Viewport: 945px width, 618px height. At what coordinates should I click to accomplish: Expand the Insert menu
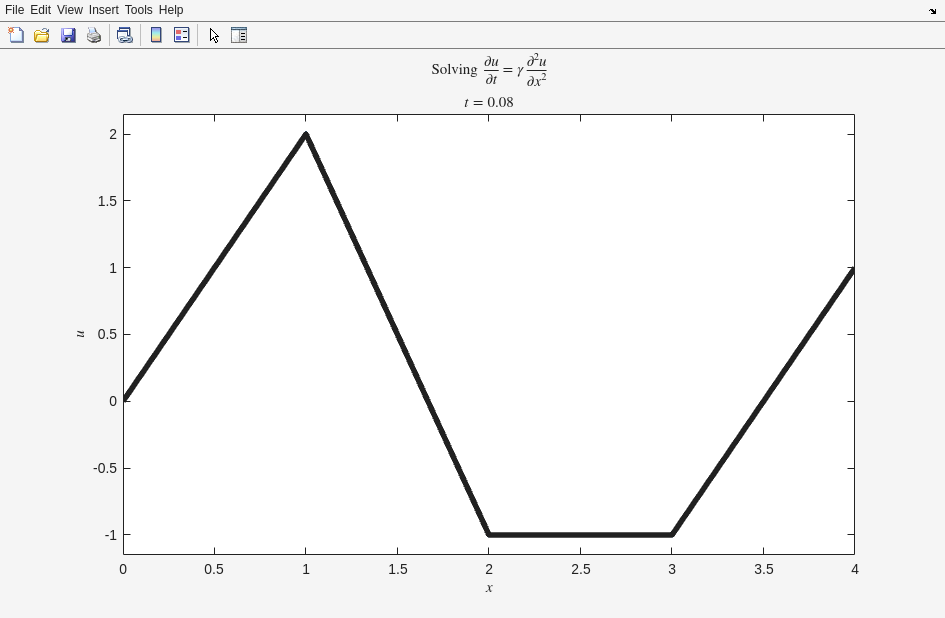(x=103, y=10)
